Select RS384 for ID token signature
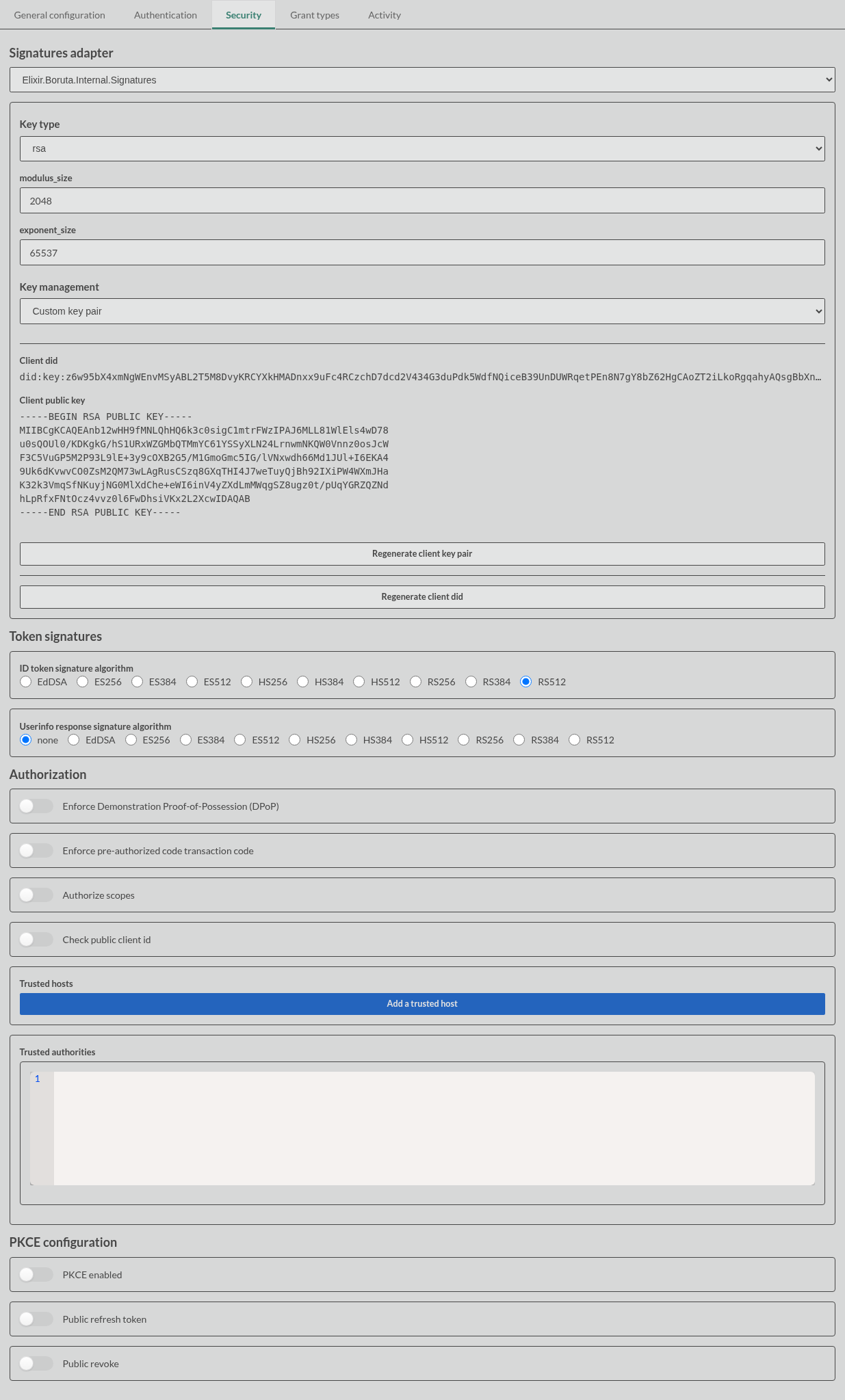Screen dimensions: 845x1400 471,682
